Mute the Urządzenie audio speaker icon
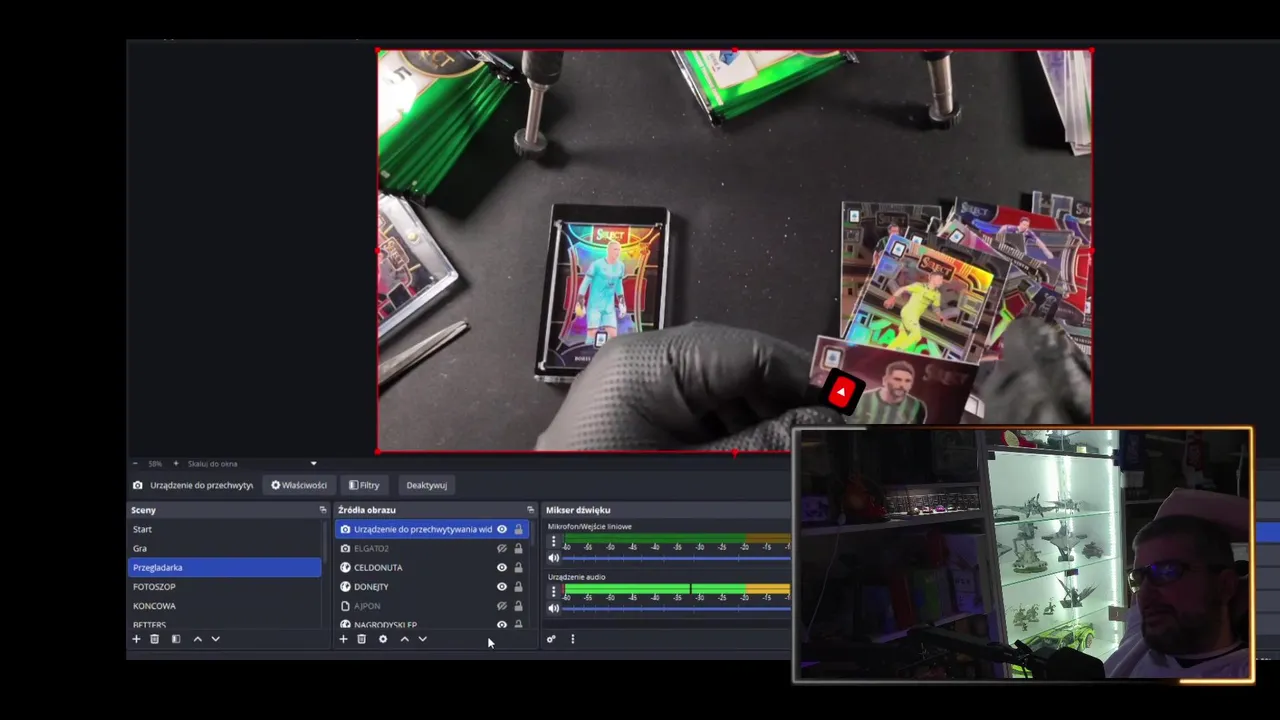The height and width of the screenshot is (720, 1280). [553, 608]
